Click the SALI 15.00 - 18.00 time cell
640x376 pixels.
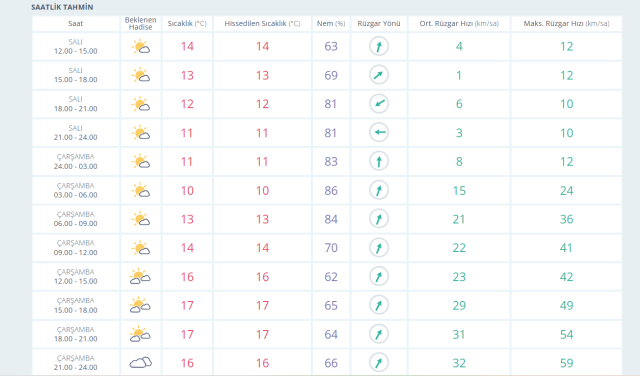pyautogui.click(x=76, y=75)
